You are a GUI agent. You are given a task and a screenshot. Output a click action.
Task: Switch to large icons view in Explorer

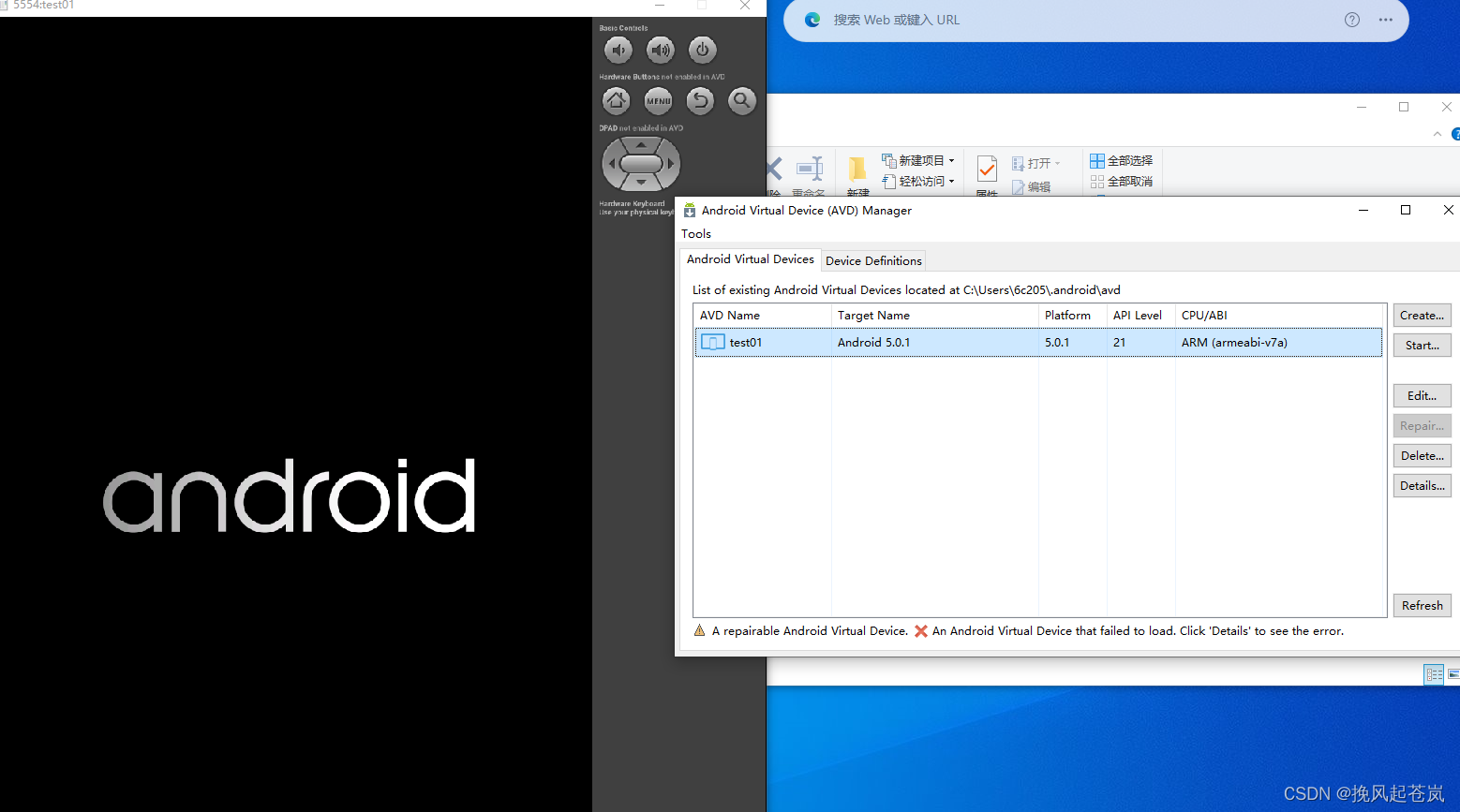pyautogui.click(x=1454, y=674)
